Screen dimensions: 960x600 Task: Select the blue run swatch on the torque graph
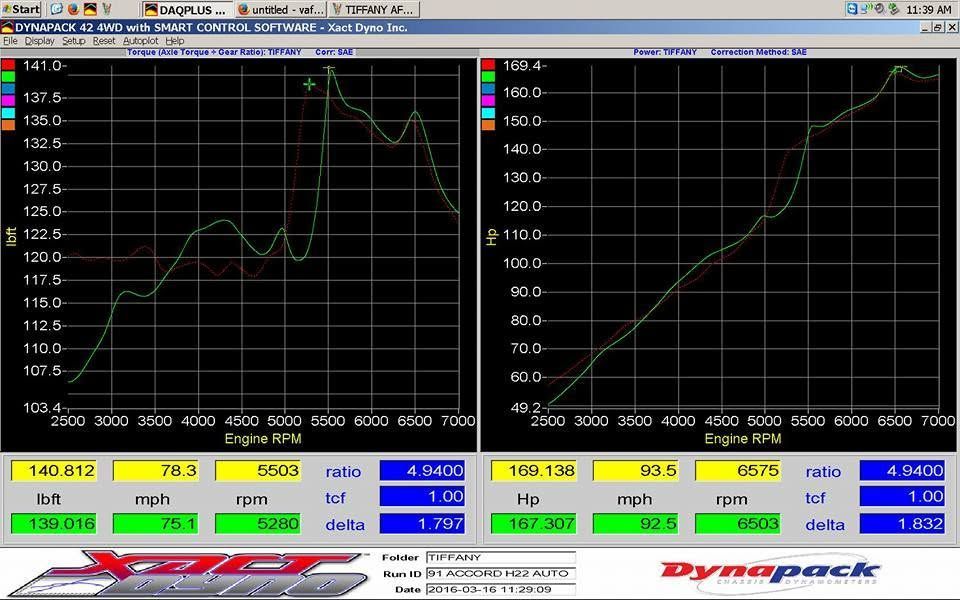tap(8, 89)
